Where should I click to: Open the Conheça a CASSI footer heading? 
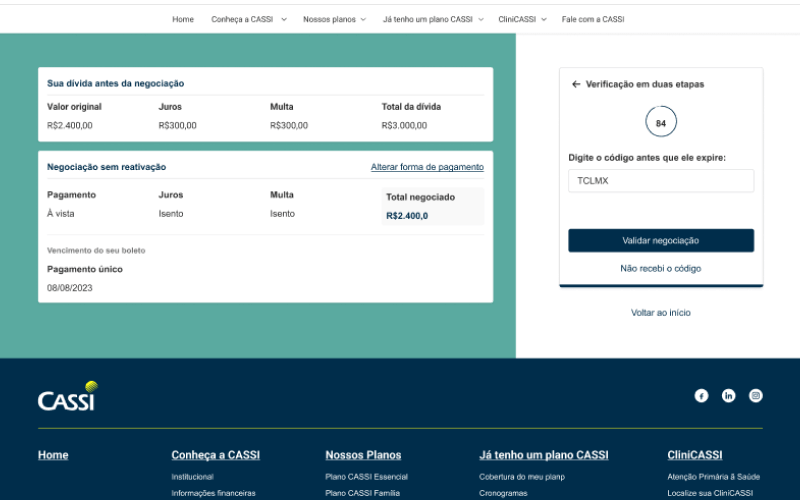coord(215,455)
